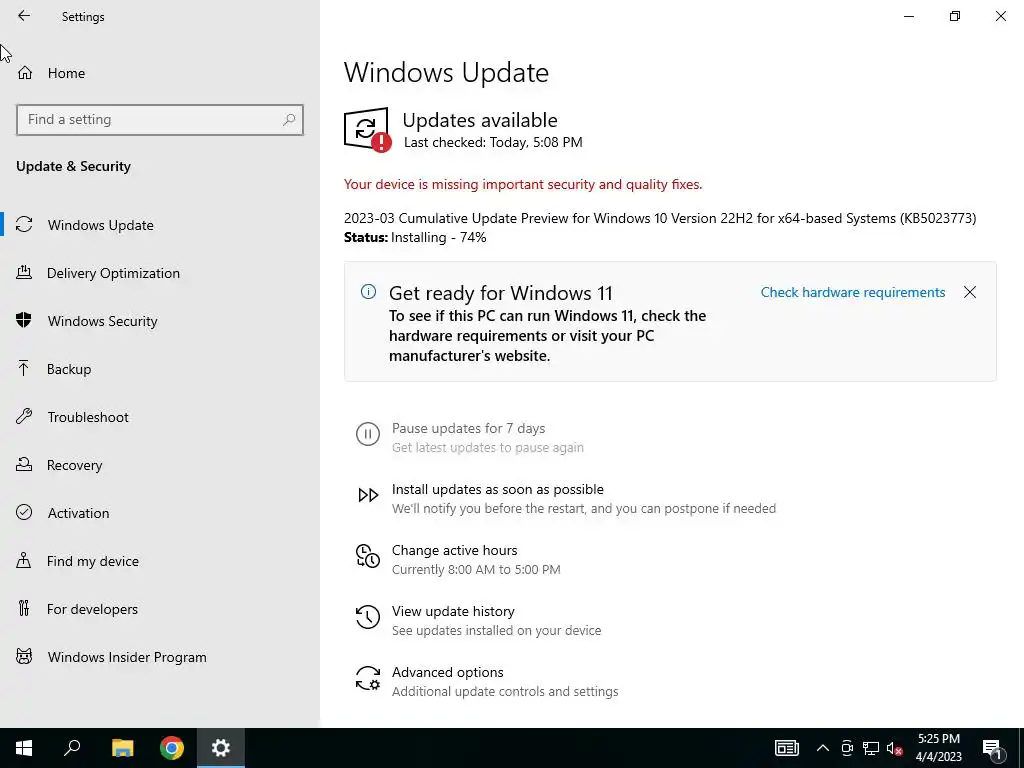Launch Google Chrome from the taskbar
This screenshot has width=1024, height=768.
(172, 748)
